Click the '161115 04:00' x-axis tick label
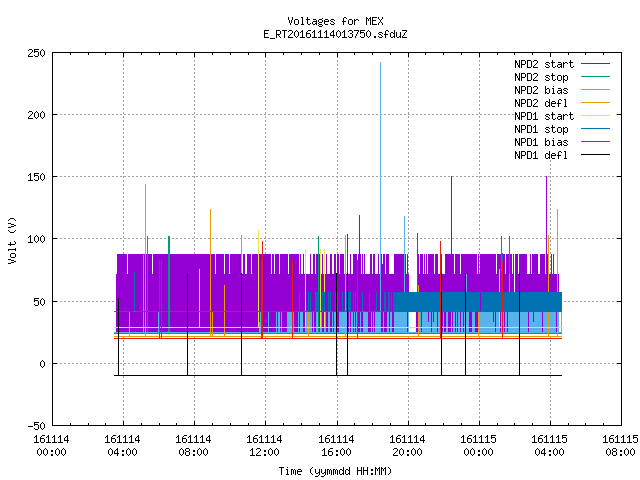Viewport: 640px width, 480px height. (x=549, y=446)
